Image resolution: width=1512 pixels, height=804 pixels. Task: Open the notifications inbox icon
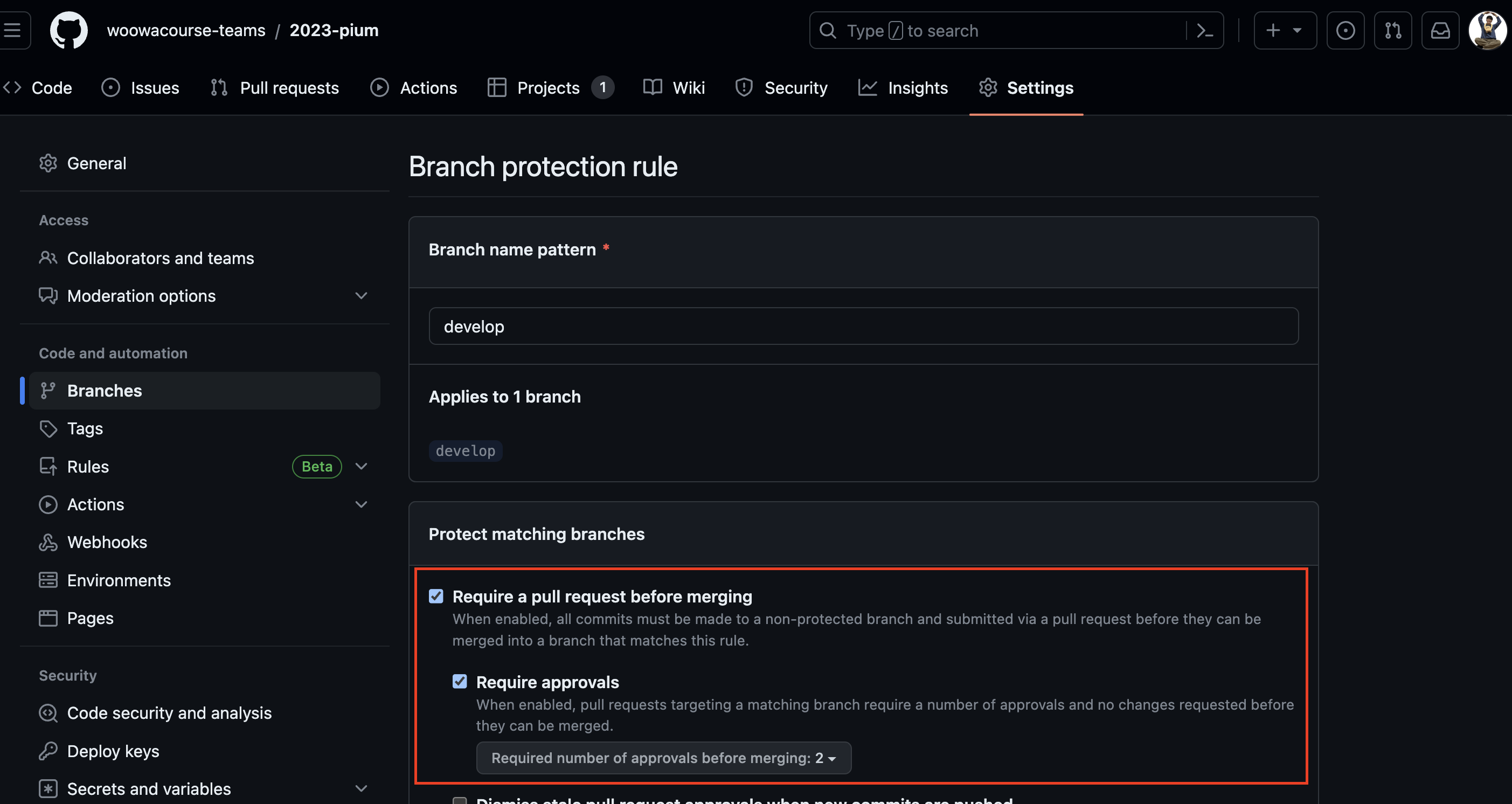pyautogui.click(x=1440, y=31)
